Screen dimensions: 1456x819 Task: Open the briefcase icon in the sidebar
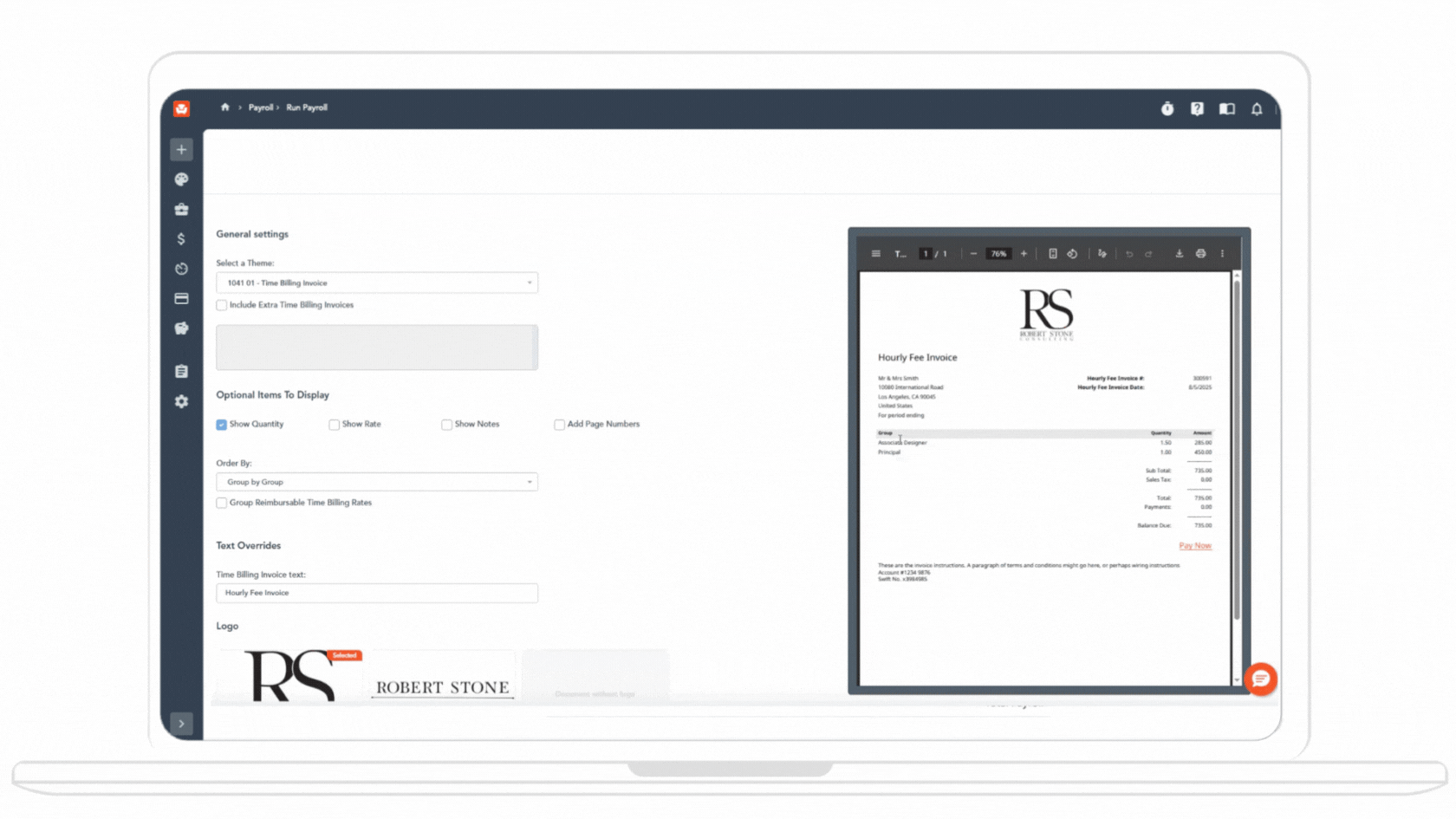181,210
